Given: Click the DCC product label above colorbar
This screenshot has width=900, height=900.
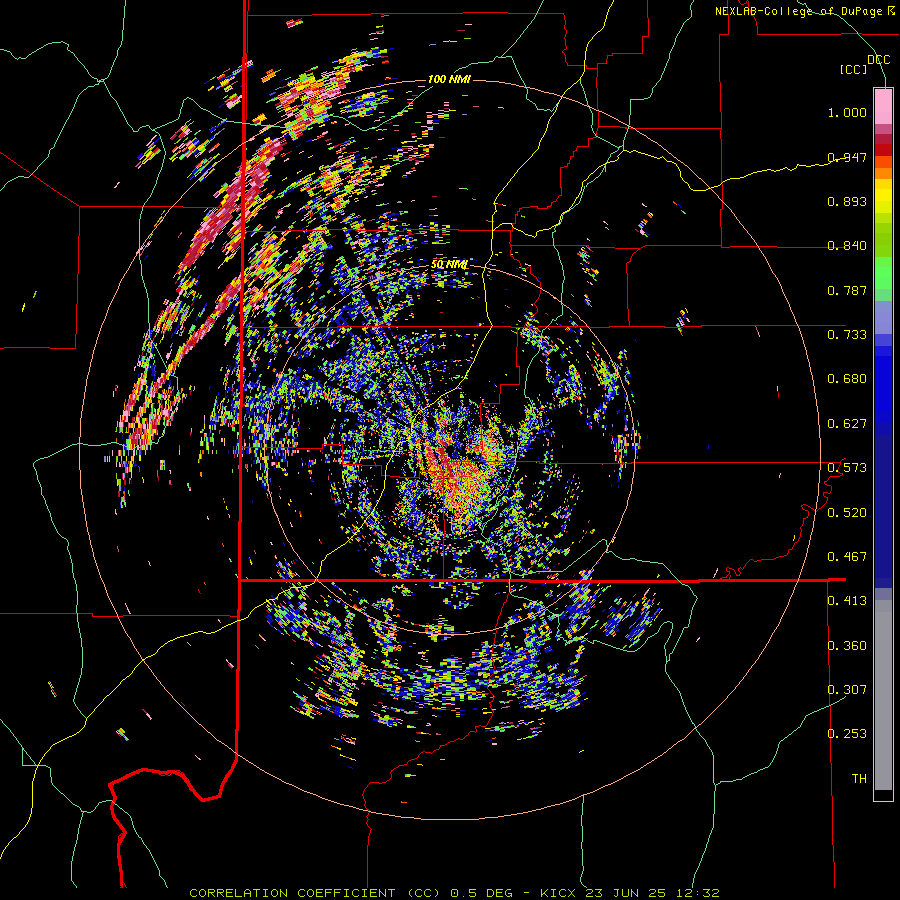Looking at the screenshot, I should coord(878,60).
